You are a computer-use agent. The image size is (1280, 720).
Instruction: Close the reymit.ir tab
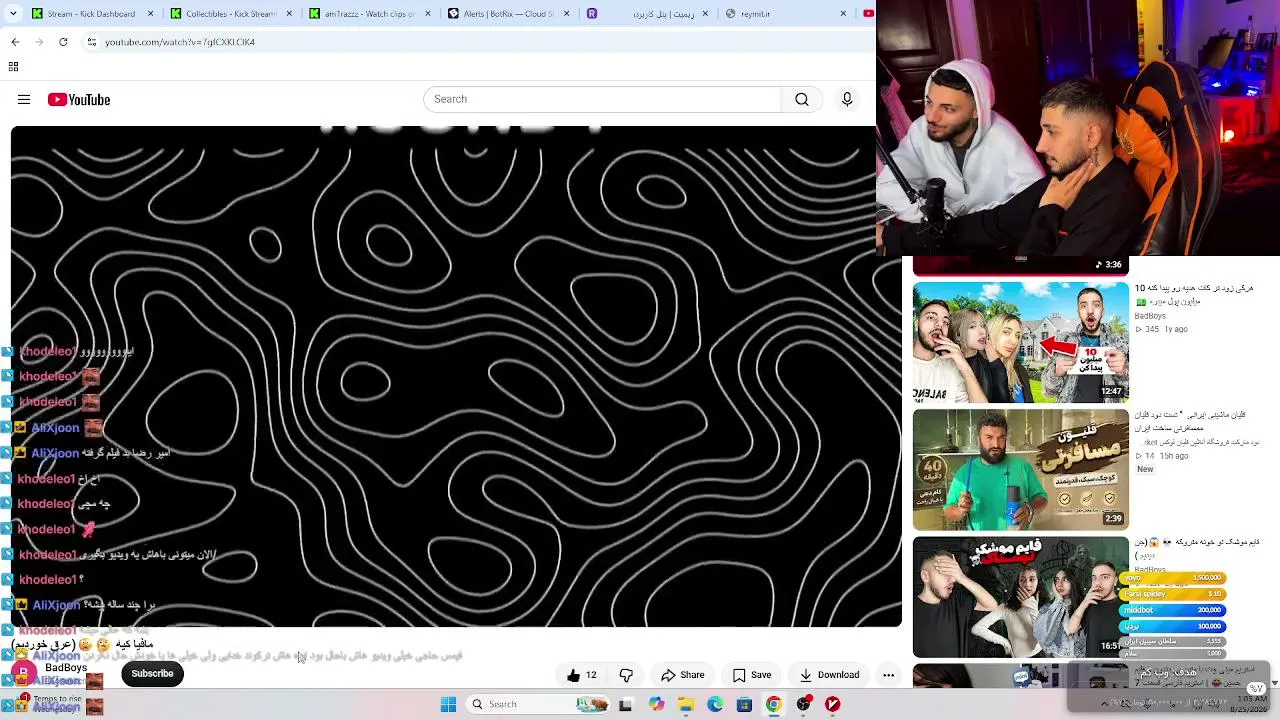[x=843, y=14]
